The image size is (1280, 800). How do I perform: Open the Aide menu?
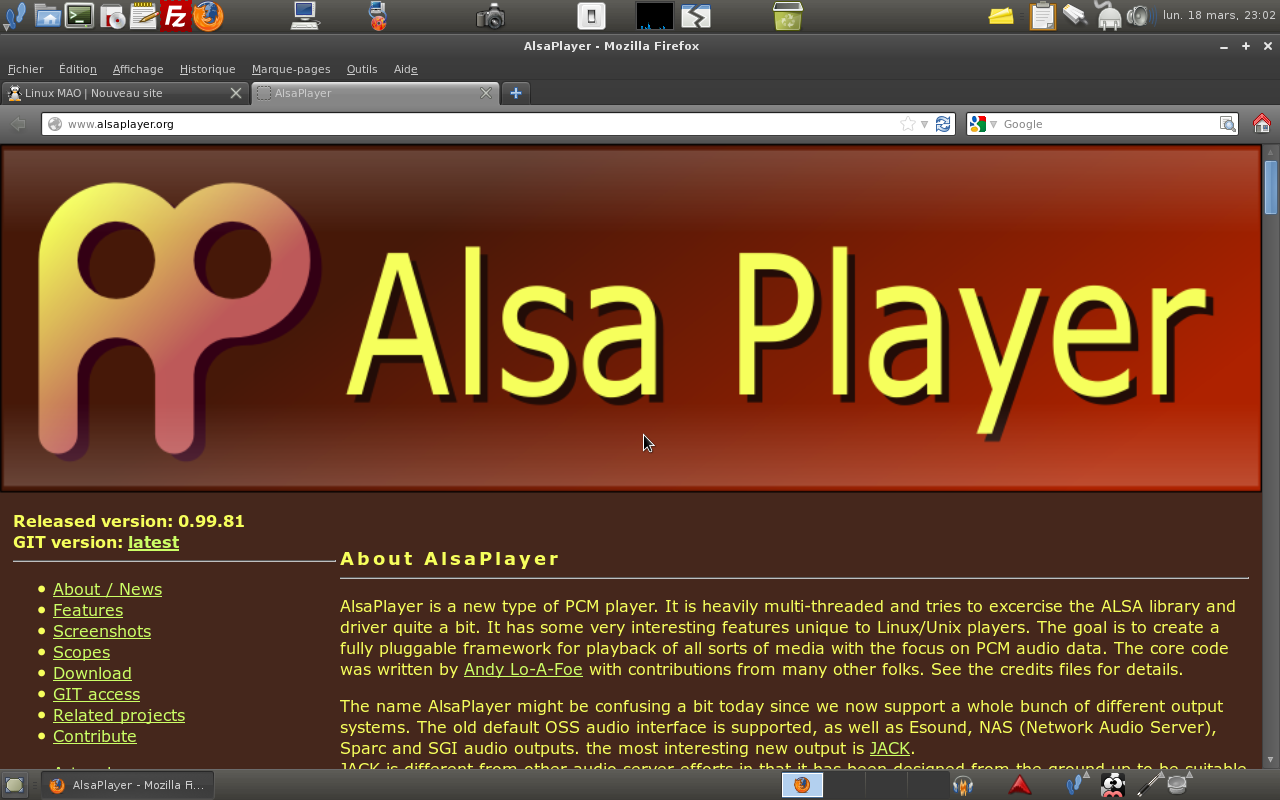(405, 69)
